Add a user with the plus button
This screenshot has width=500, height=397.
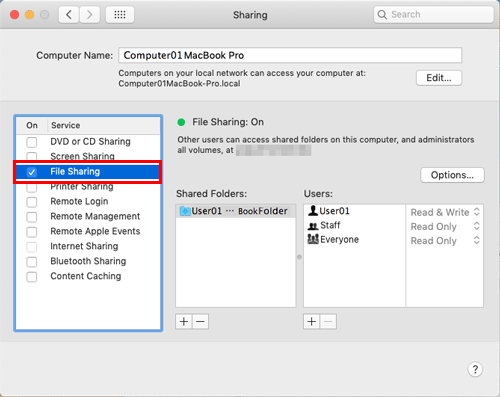click(x=312, y=321)
